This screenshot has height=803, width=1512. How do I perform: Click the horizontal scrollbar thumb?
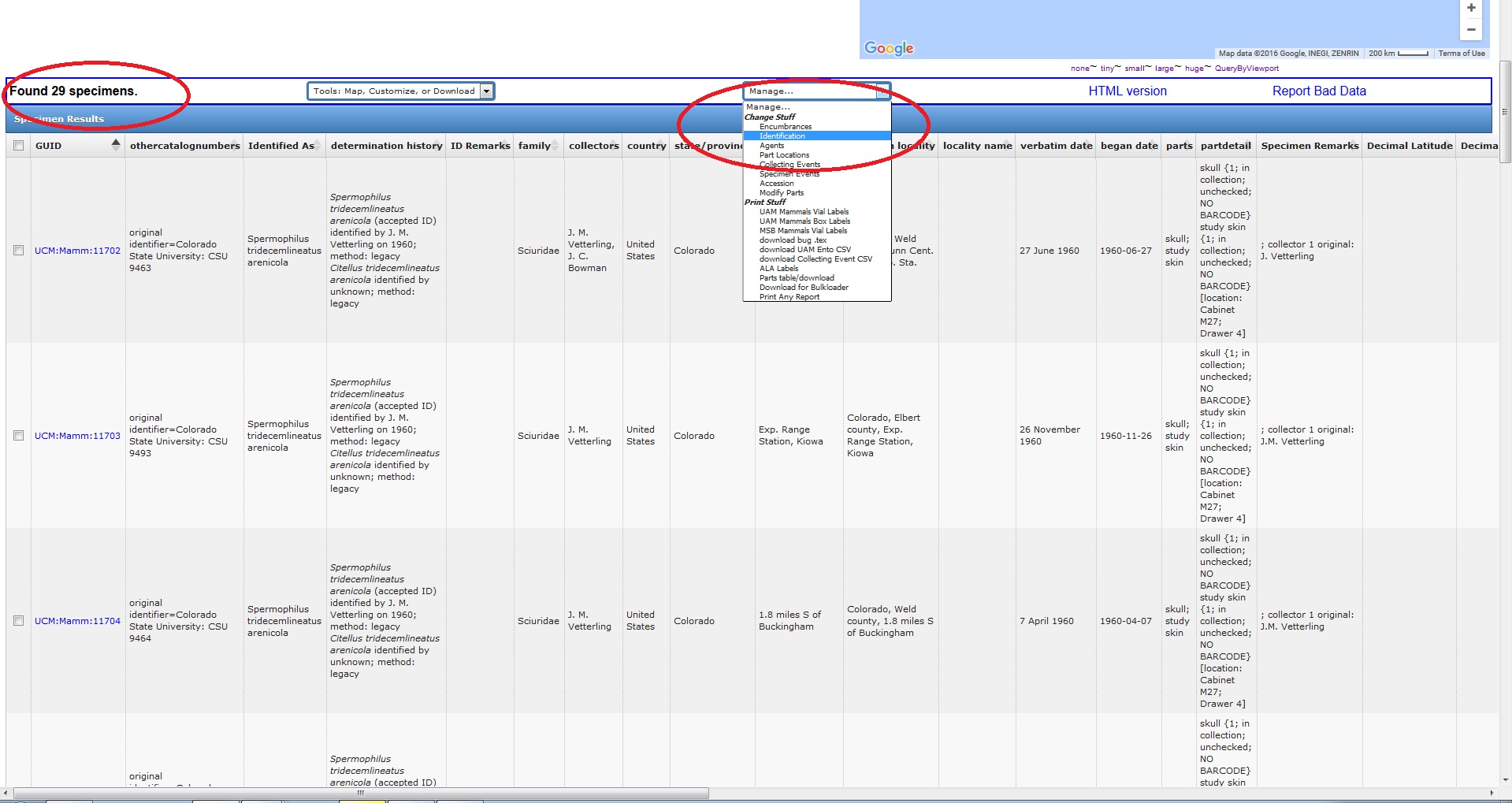tap(361, 793)
